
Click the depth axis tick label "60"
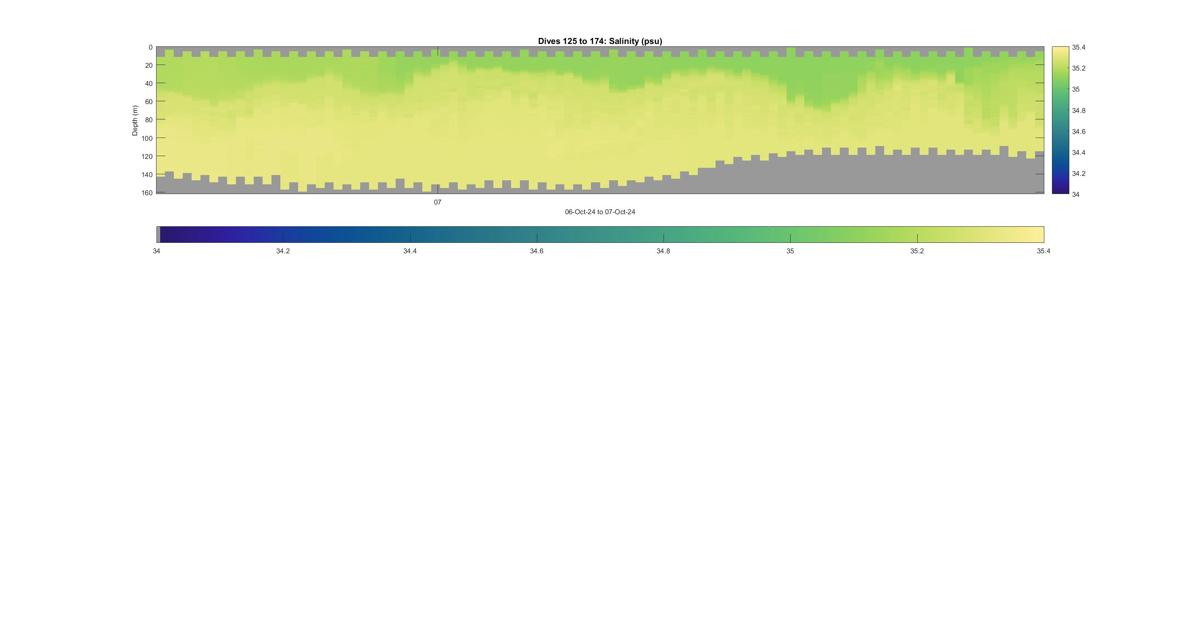coord(149,101)
